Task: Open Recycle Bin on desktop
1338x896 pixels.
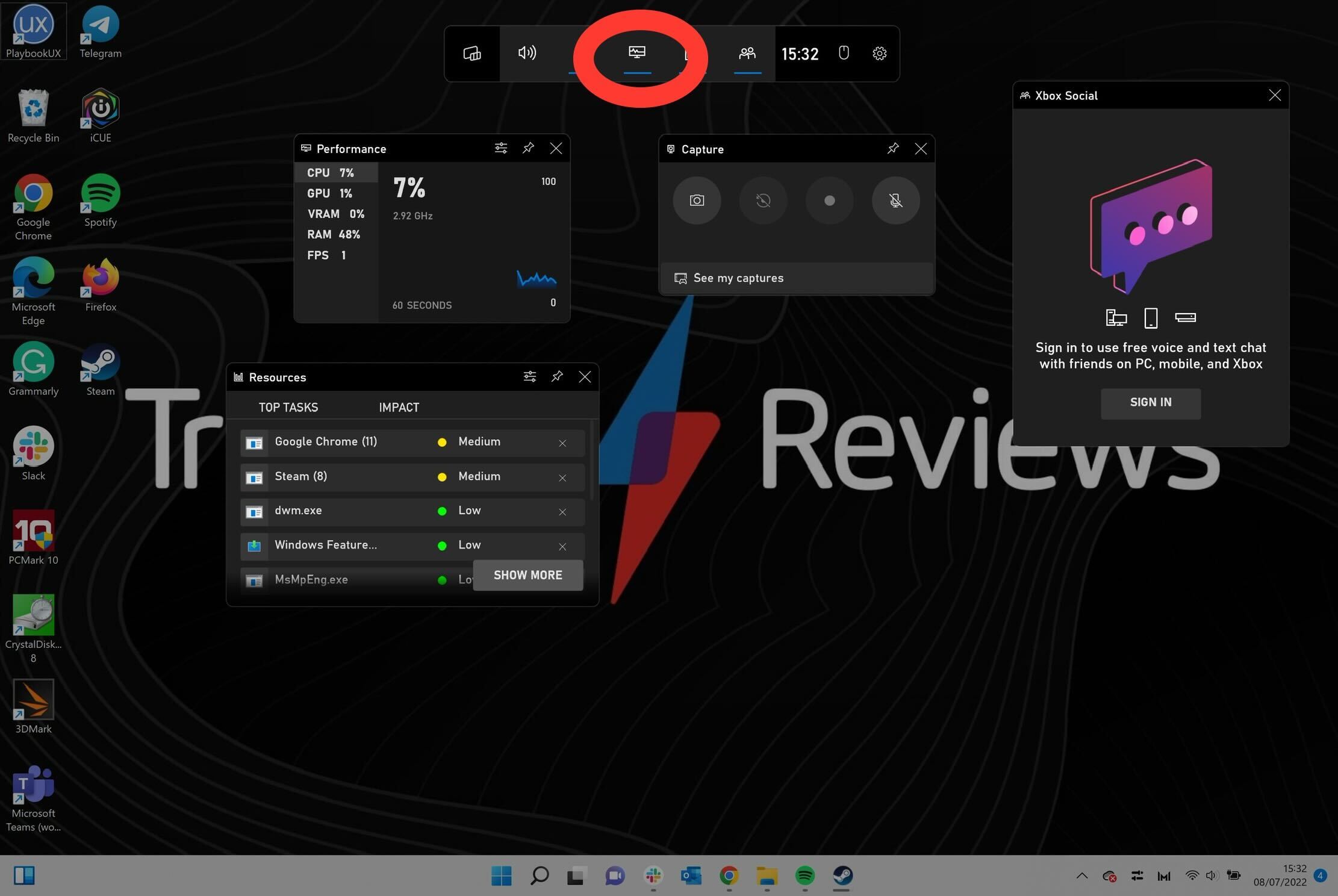Action: click(33, 116)
